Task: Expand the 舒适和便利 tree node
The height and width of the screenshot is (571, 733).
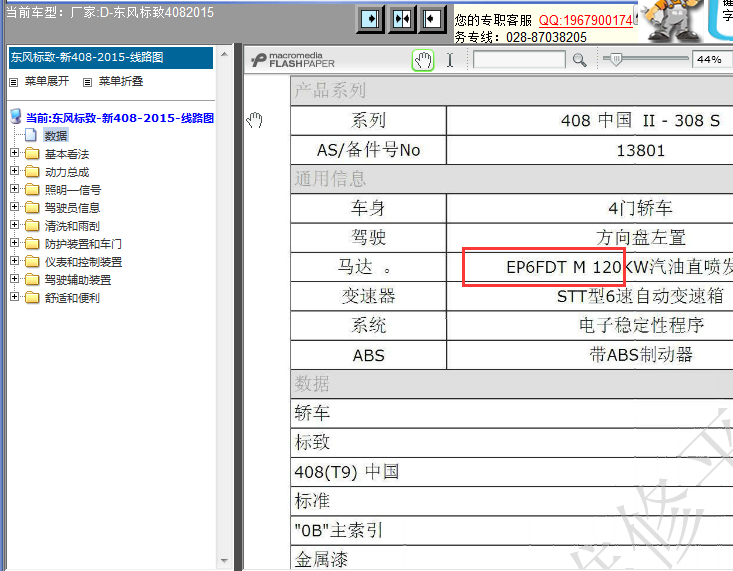Action: coord(14,297)
